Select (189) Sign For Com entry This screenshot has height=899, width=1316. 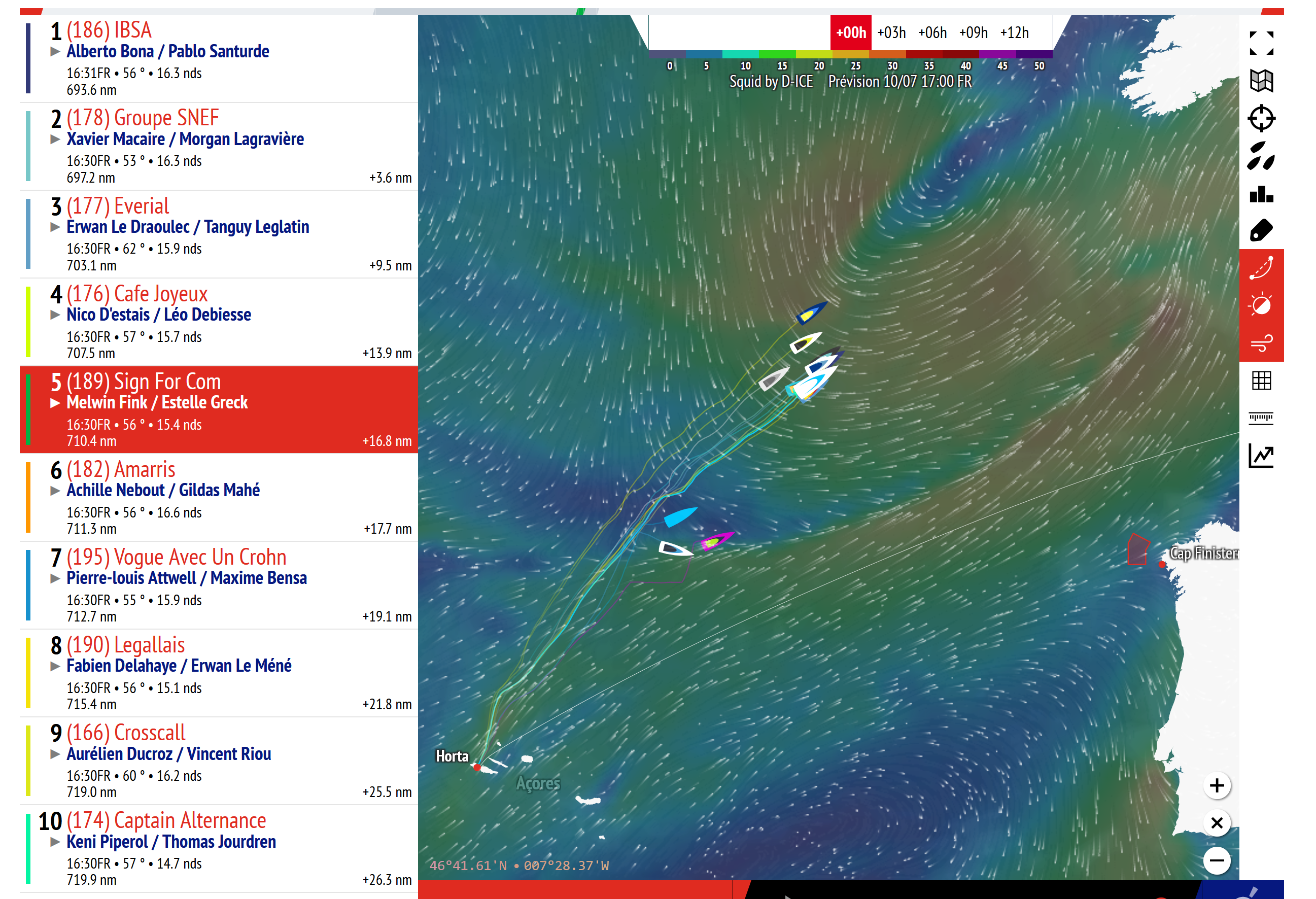219,409
